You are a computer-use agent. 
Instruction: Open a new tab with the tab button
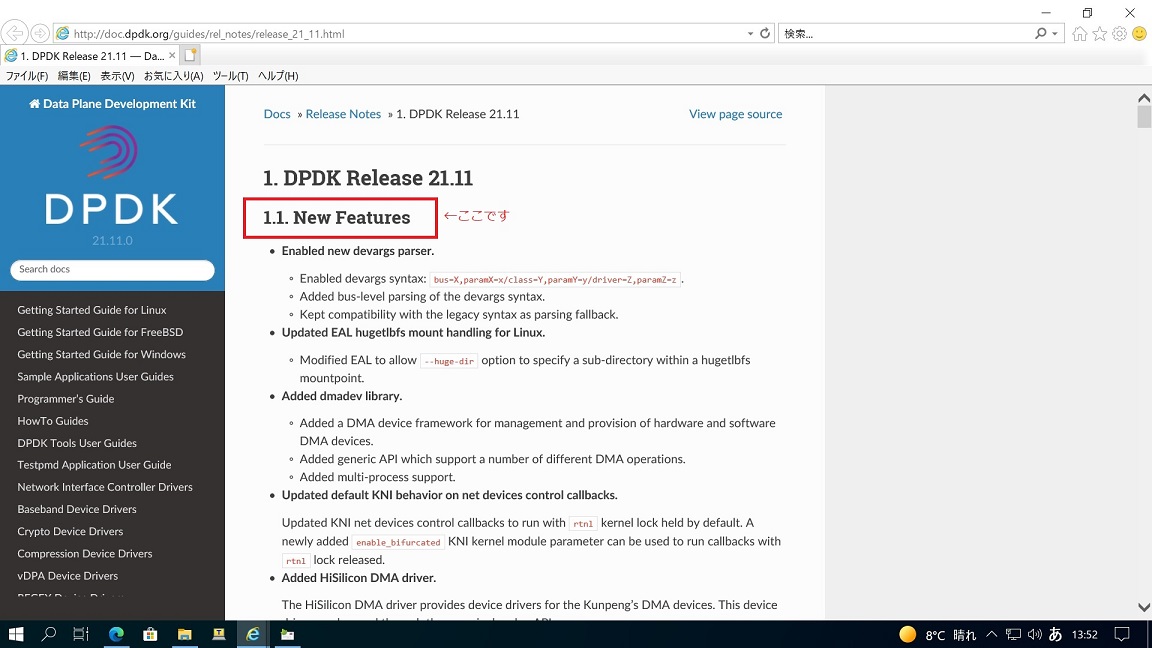(x=190, y=55)
